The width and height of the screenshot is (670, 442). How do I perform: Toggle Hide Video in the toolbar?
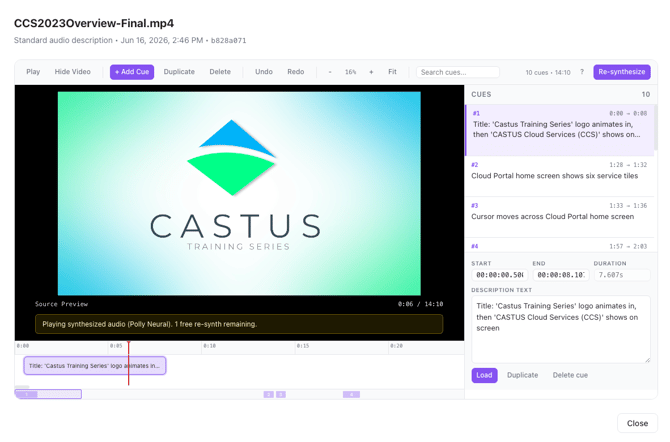[x=73, y=72]
